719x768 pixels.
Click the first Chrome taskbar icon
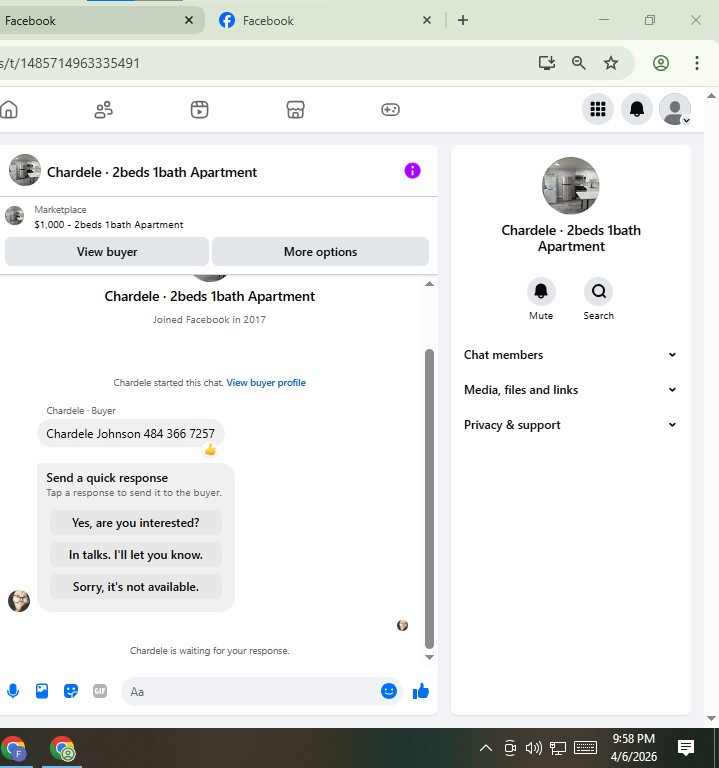pyautogui.click(x=15, y=749)
